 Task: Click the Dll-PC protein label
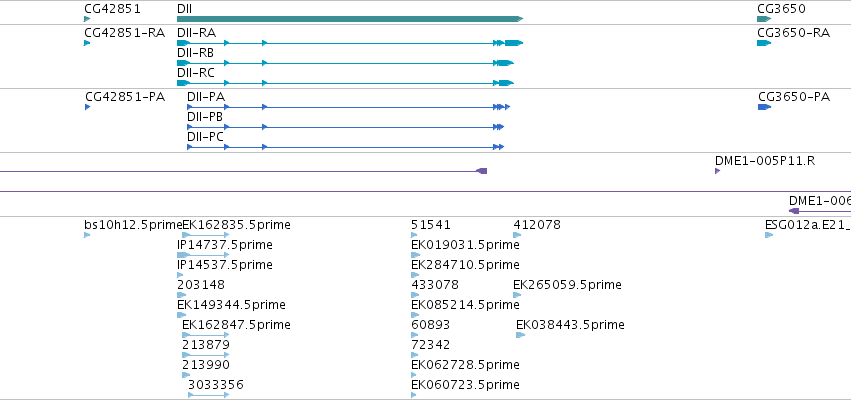point(205,137)
